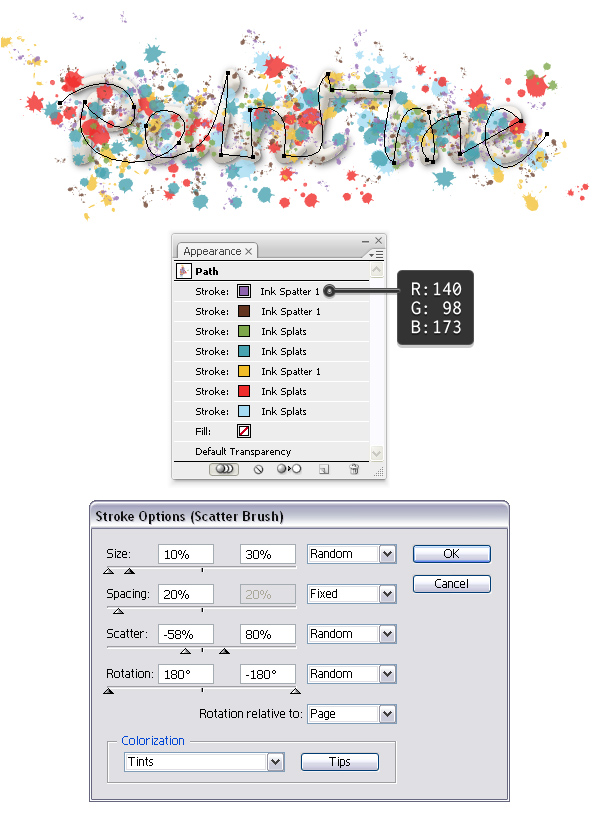This screenshot has height=820, width=600.
Task: Click Ink Splats on light blue stroke row
Action: tap(284, 412)
